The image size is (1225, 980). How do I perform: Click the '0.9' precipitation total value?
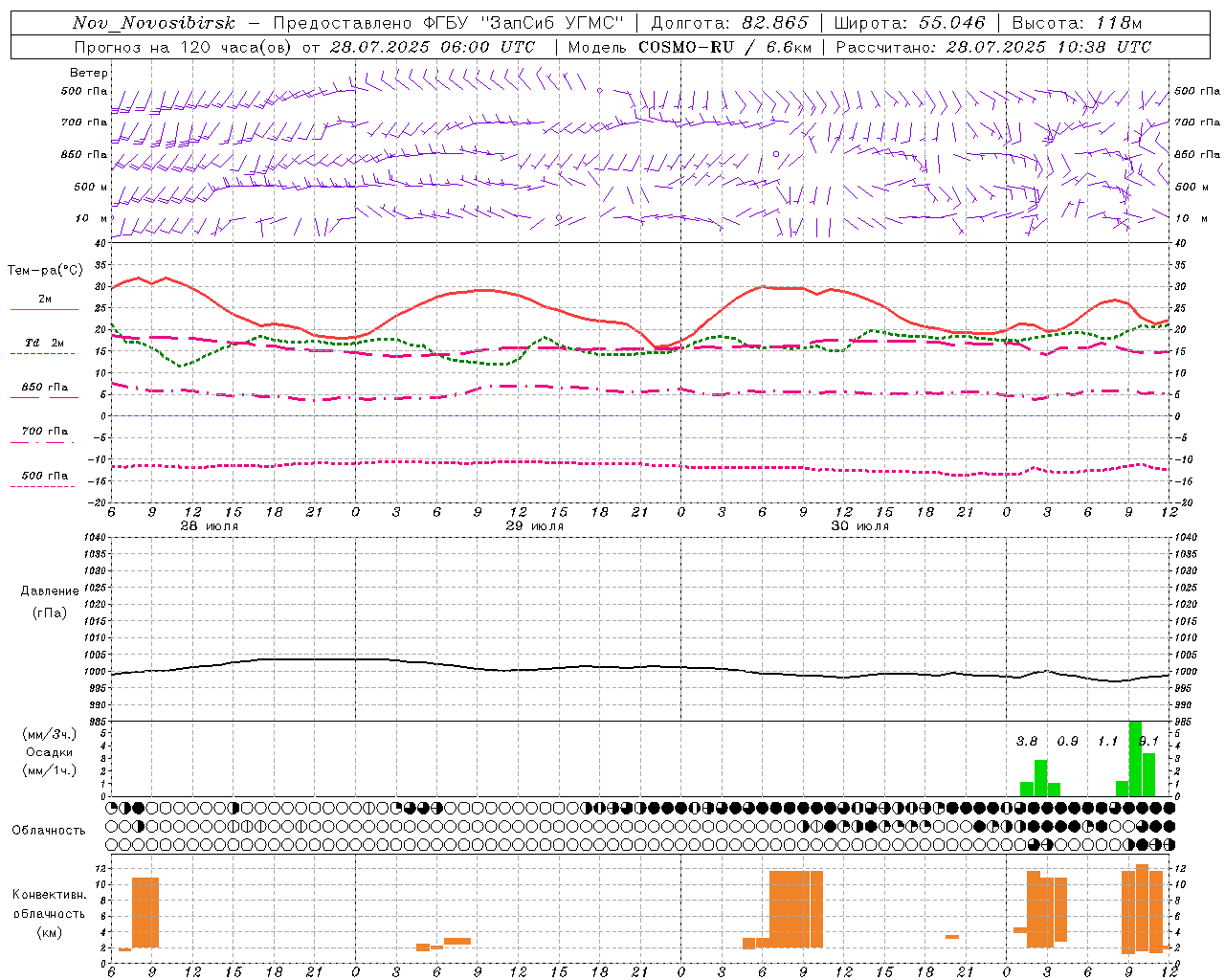[1067, 741]
